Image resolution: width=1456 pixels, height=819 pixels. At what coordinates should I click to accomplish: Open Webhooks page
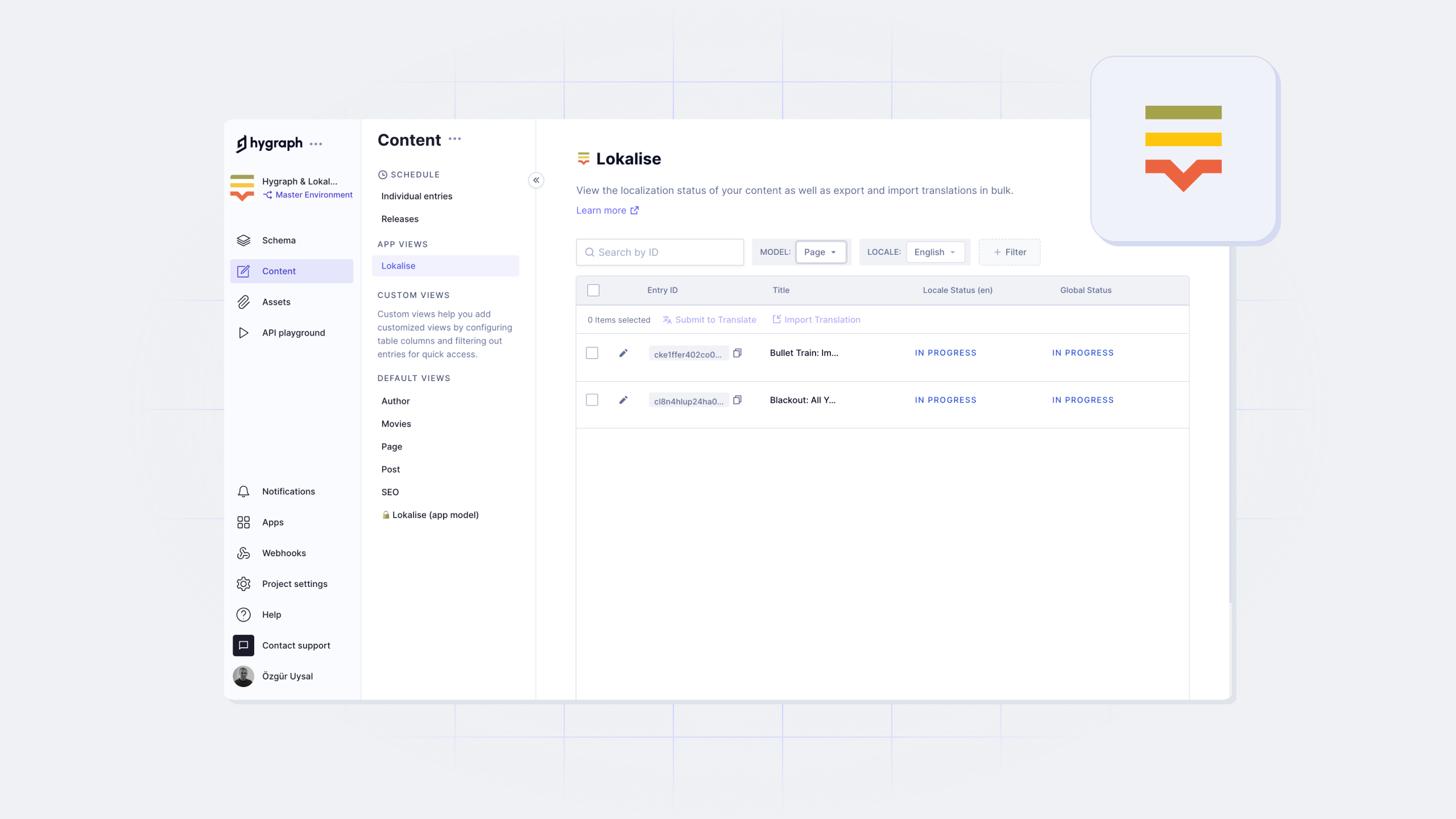[284, 553]
